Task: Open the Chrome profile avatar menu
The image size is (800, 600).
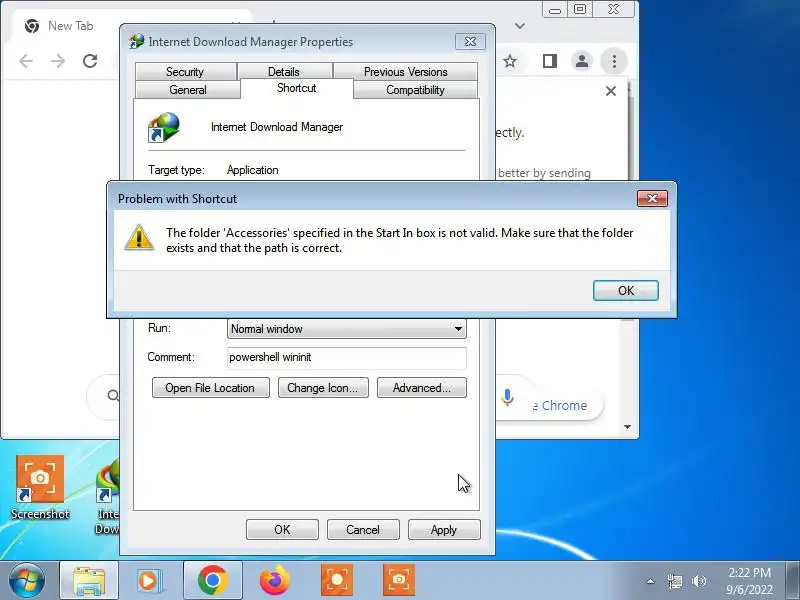Action: (582, 61)
